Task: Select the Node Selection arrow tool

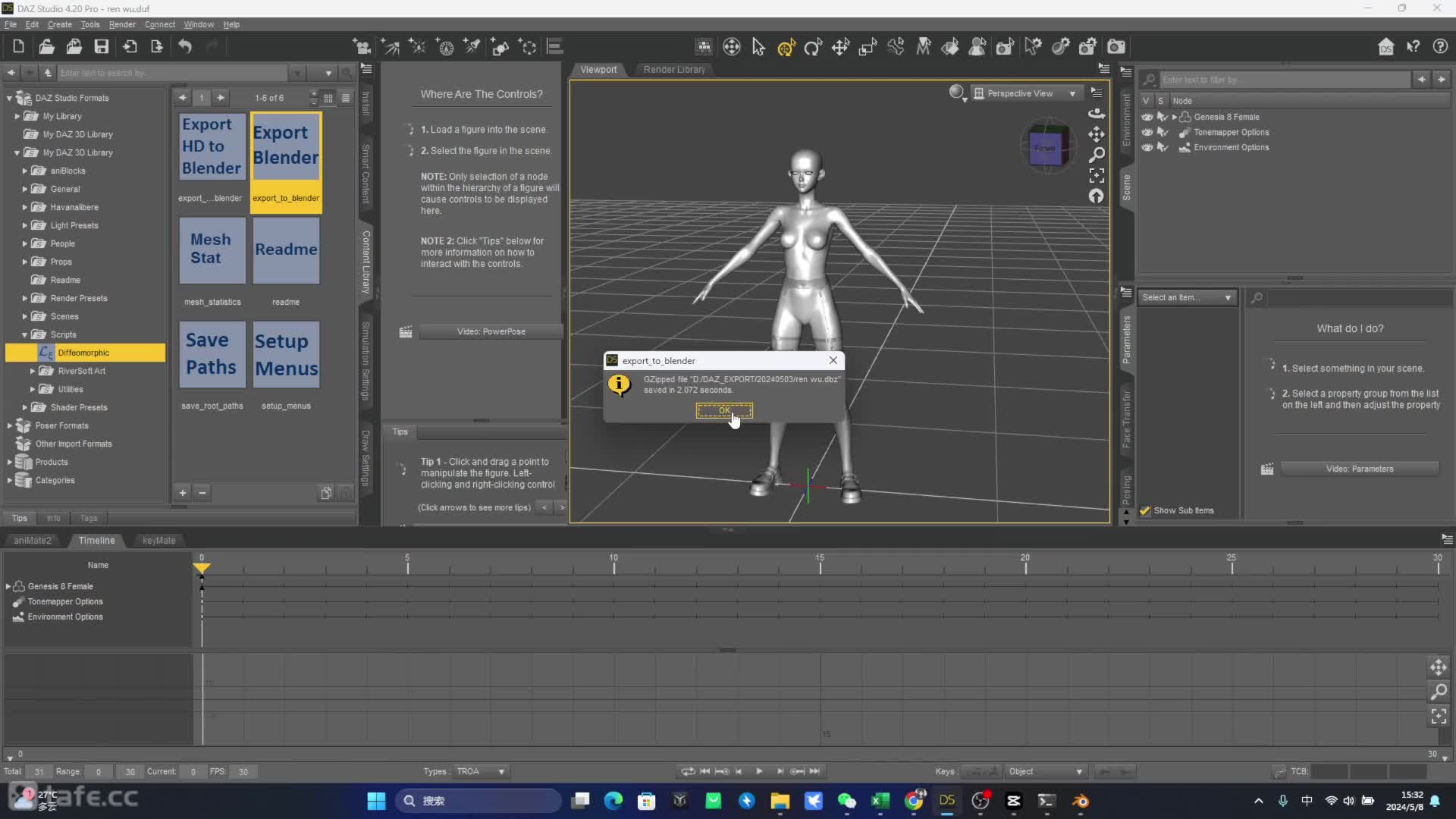Action: (x=758, y=47)
